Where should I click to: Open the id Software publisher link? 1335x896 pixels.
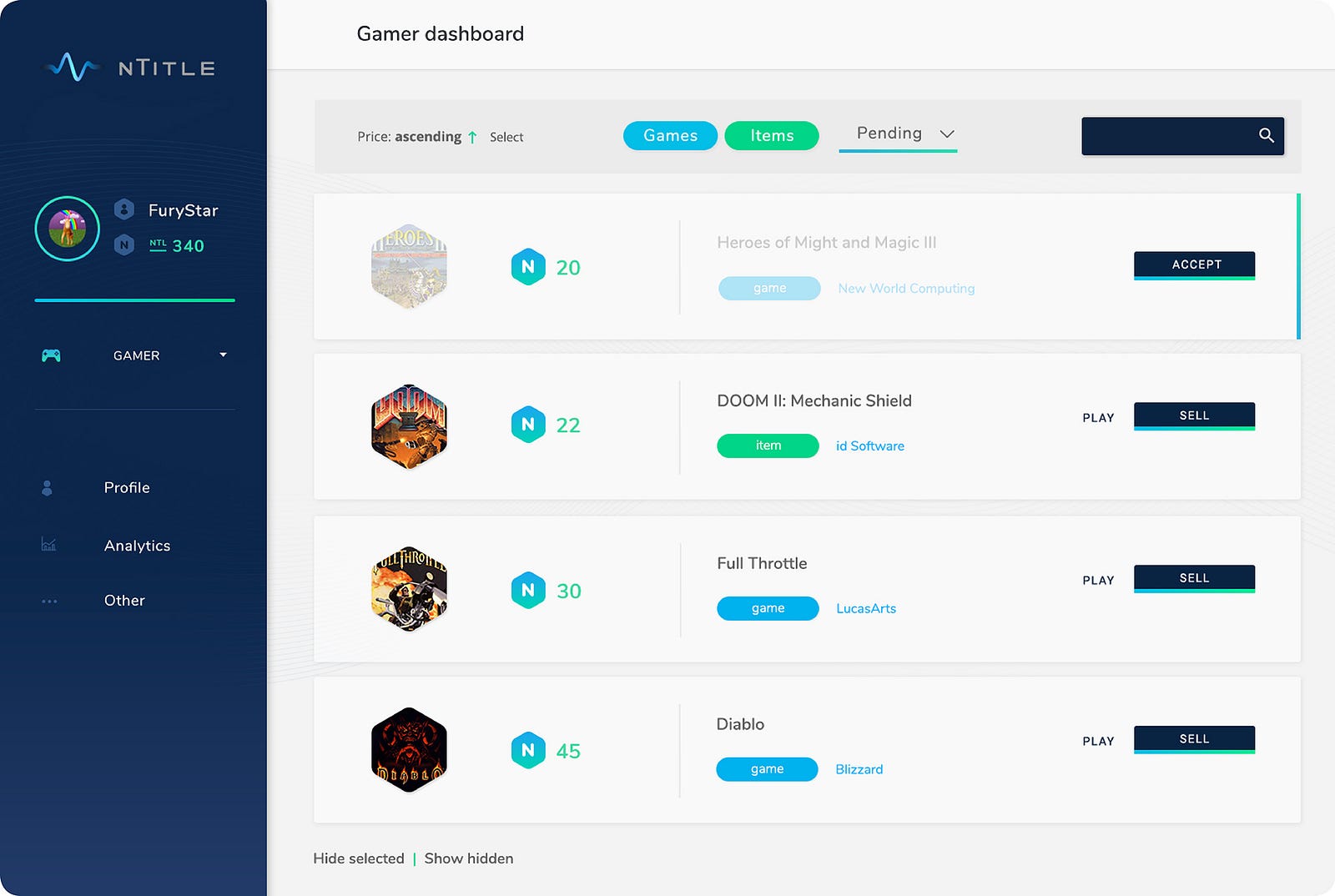[x=870, y=445]
